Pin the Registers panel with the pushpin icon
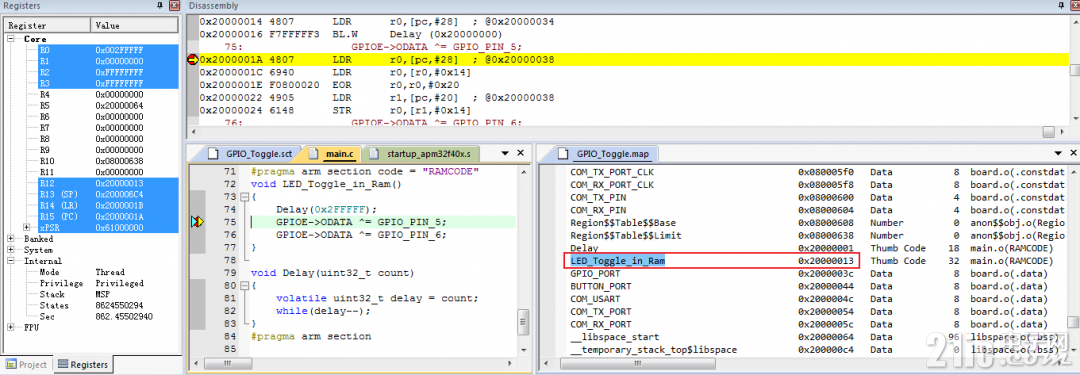This screenshot has width=1080, height=375. [x=159, y=5]
